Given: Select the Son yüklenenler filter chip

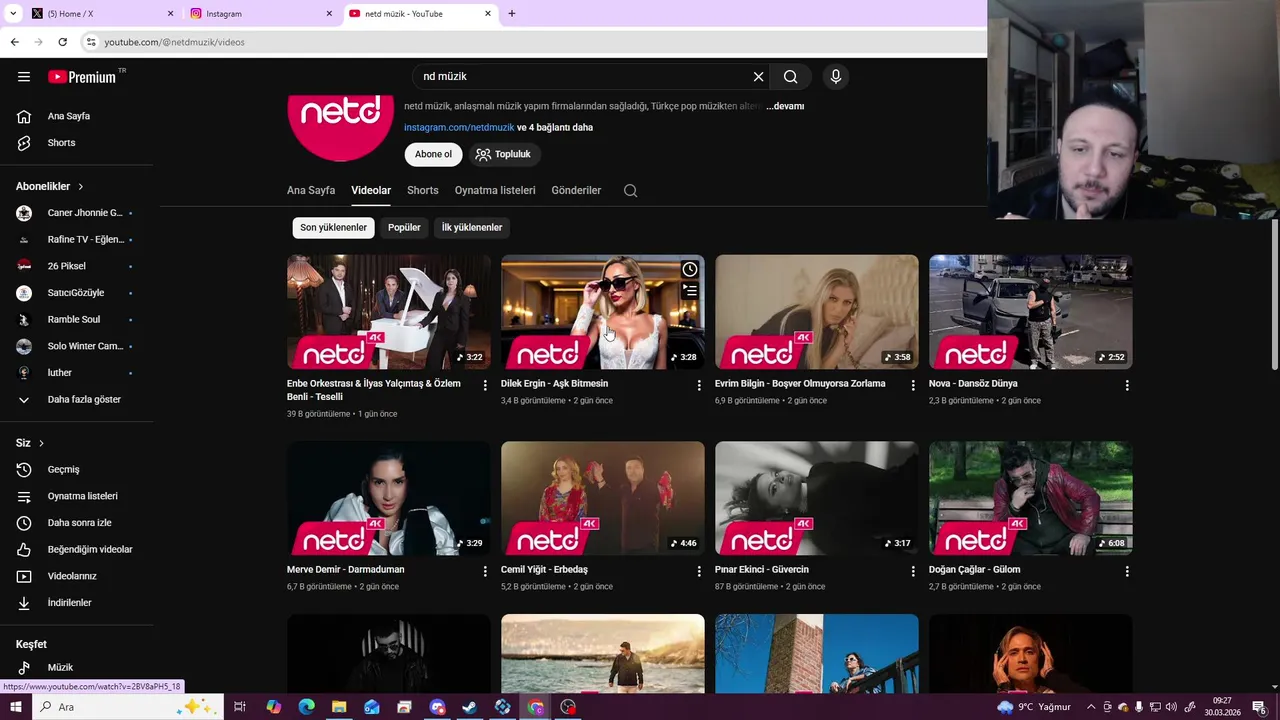Looking at the screenshot, I should [333, 228].
